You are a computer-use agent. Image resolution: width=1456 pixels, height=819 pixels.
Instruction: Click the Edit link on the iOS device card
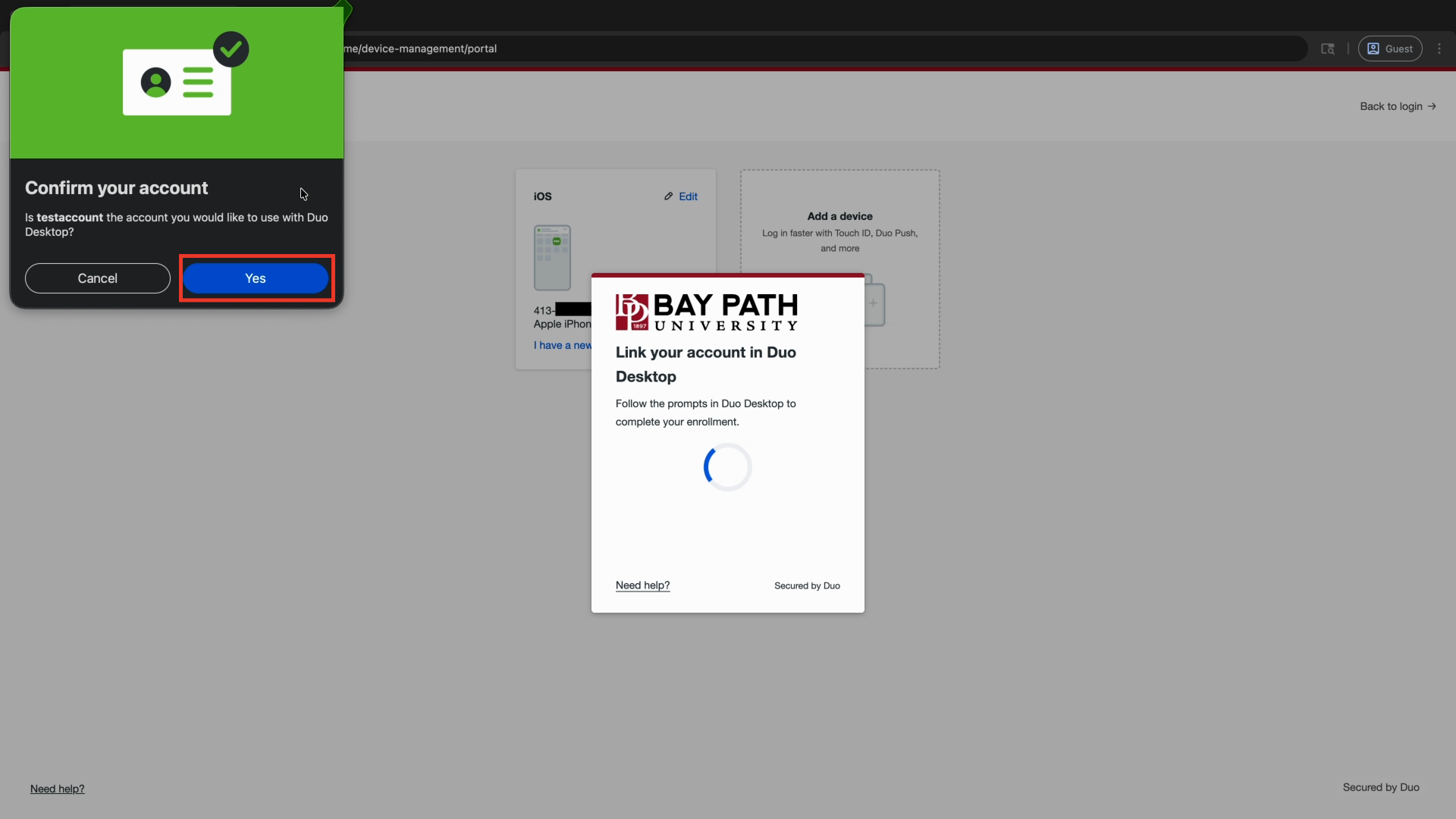(688, 196)
